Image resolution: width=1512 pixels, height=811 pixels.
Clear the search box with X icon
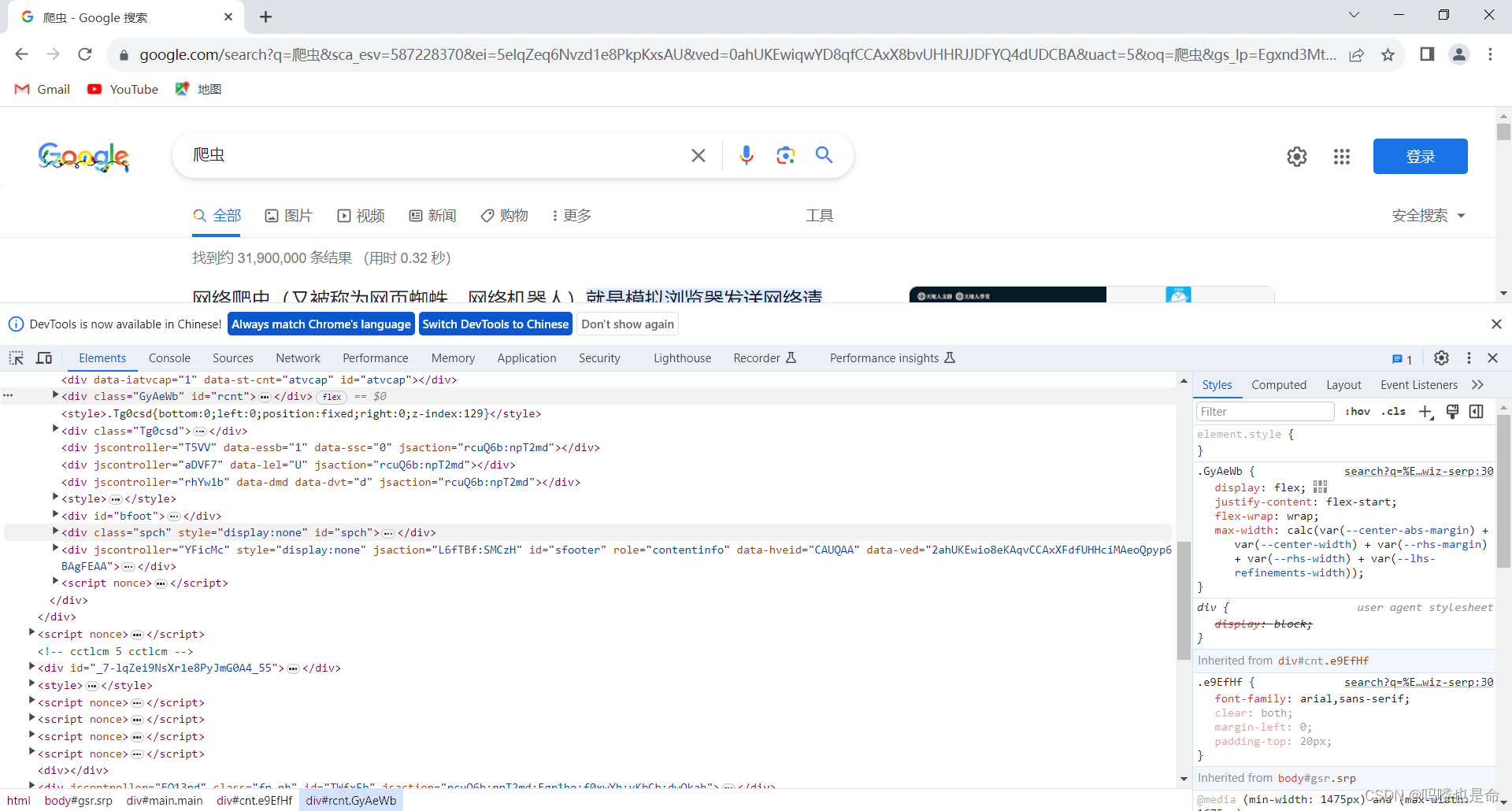point(699,155)
